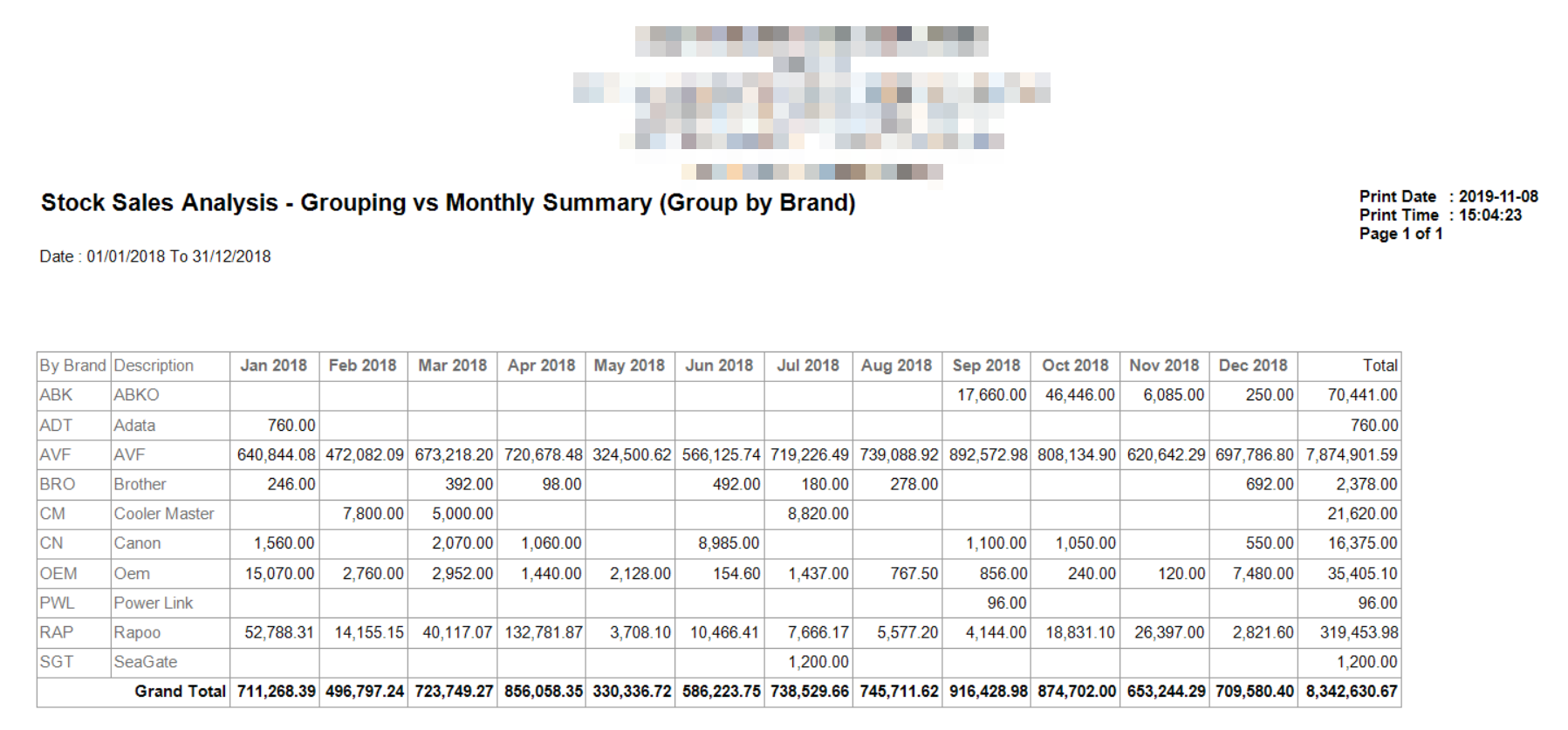Click Canon total 16,375.00

[1363, 543]
